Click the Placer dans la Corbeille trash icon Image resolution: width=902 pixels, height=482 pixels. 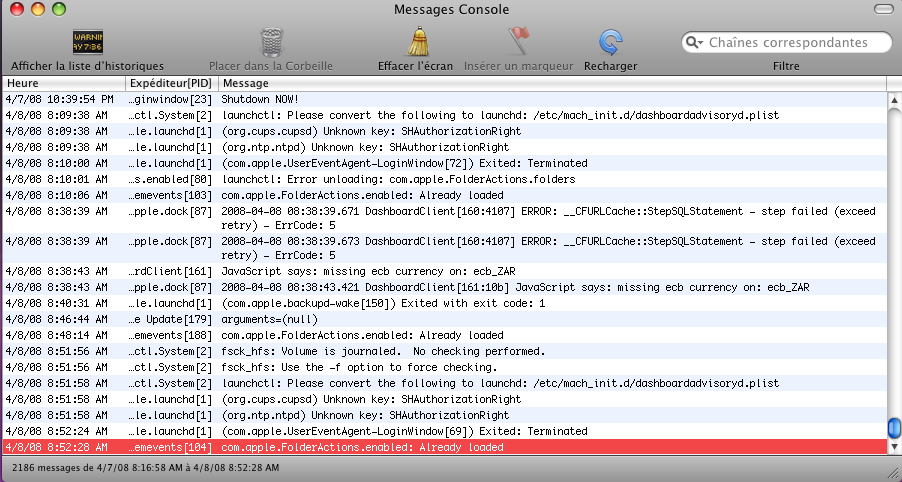point(270,42)
